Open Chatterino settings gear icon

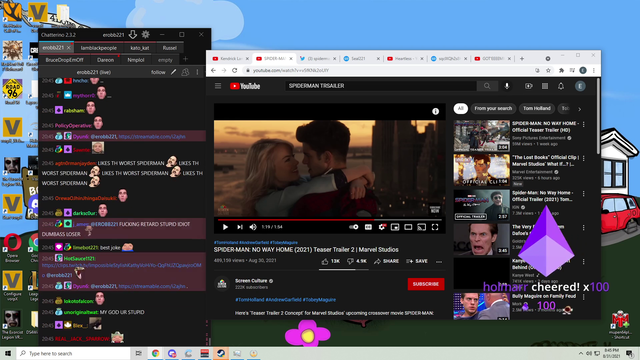click(x=145, y=35)
